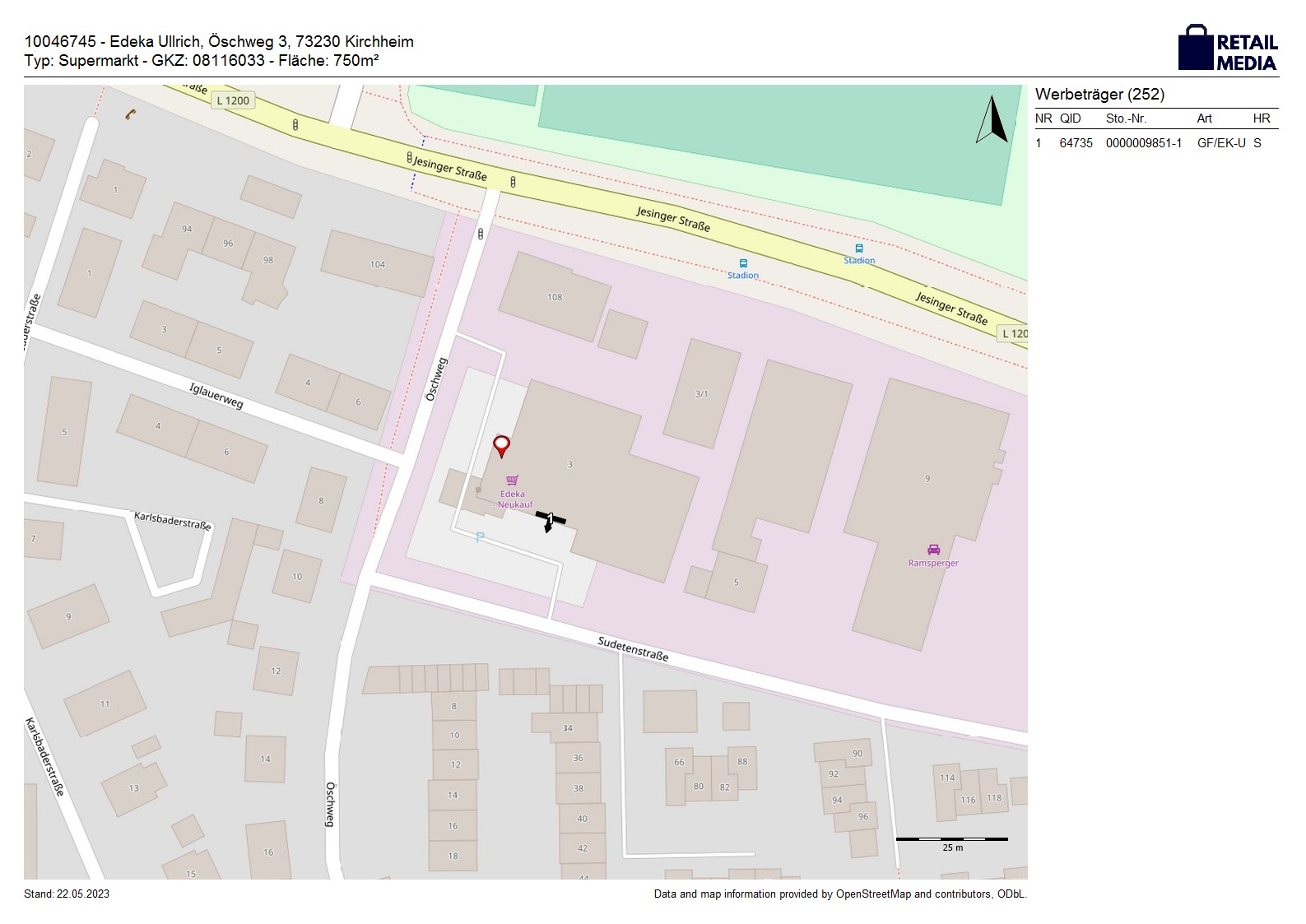The image size is (1306, 924).
Task: Select billboard marker number 1 with arrow
Action: 550,519
